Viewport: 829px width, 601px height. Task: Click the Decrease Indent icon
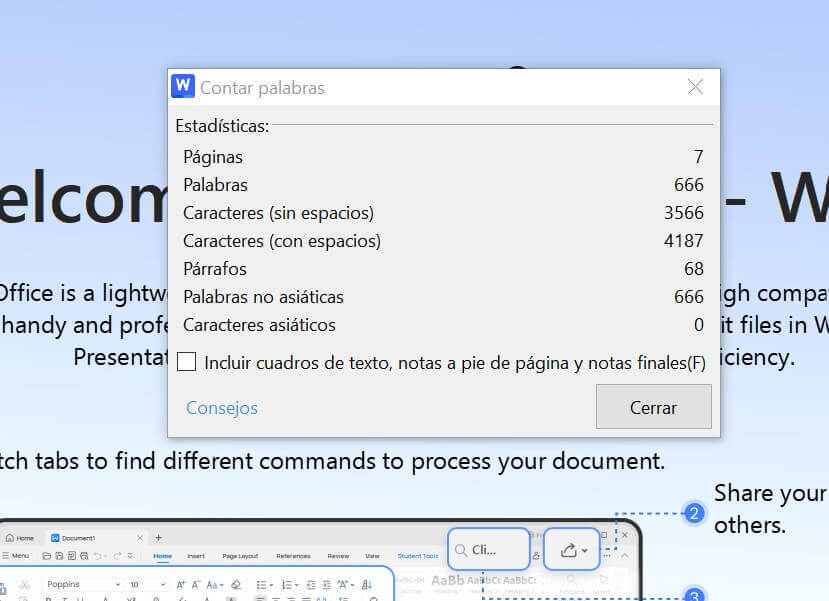point(311,583)
